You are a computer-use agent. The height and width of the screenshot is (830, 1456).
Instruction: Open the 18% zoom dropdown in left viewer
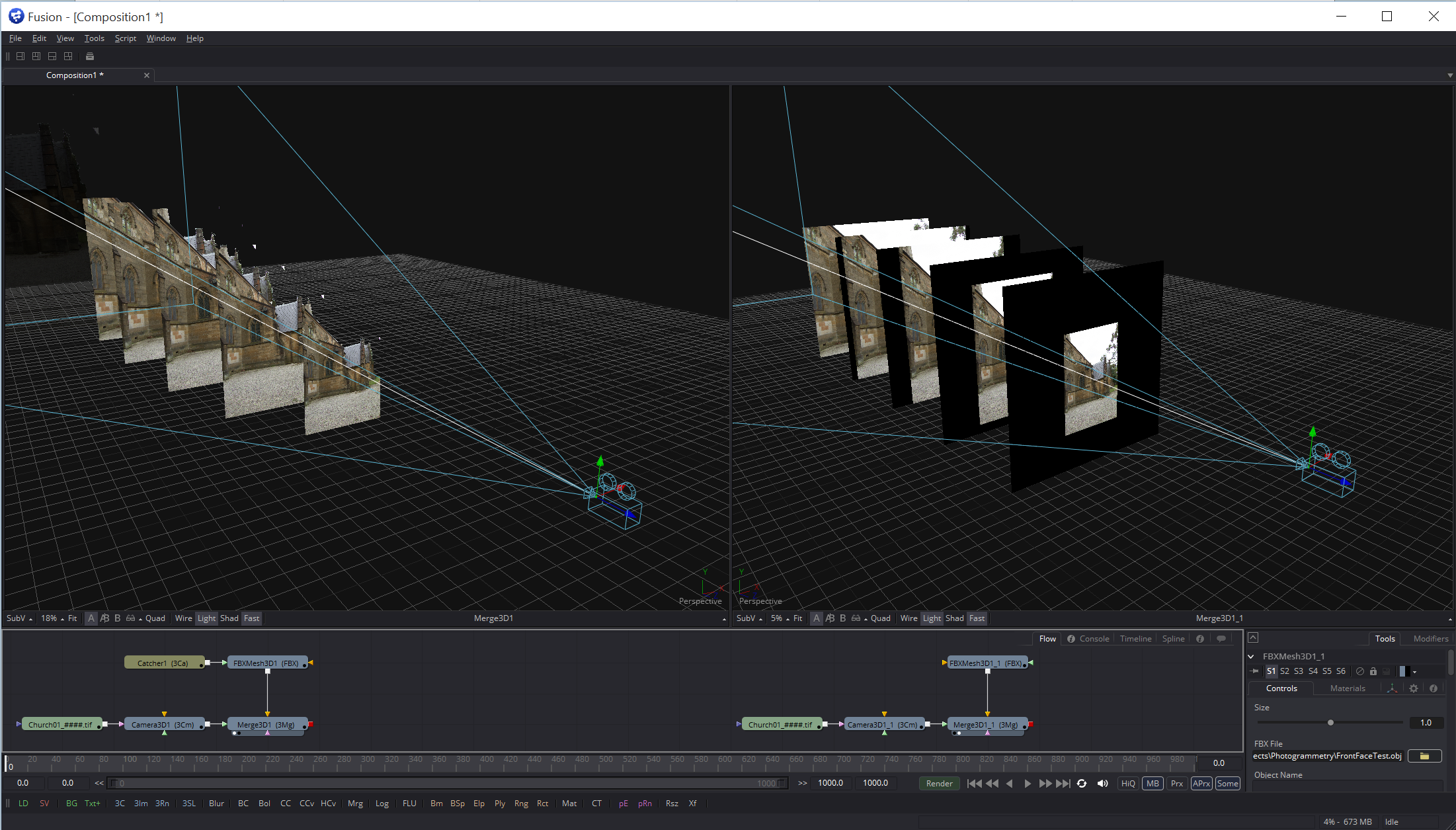coord(52,618)
